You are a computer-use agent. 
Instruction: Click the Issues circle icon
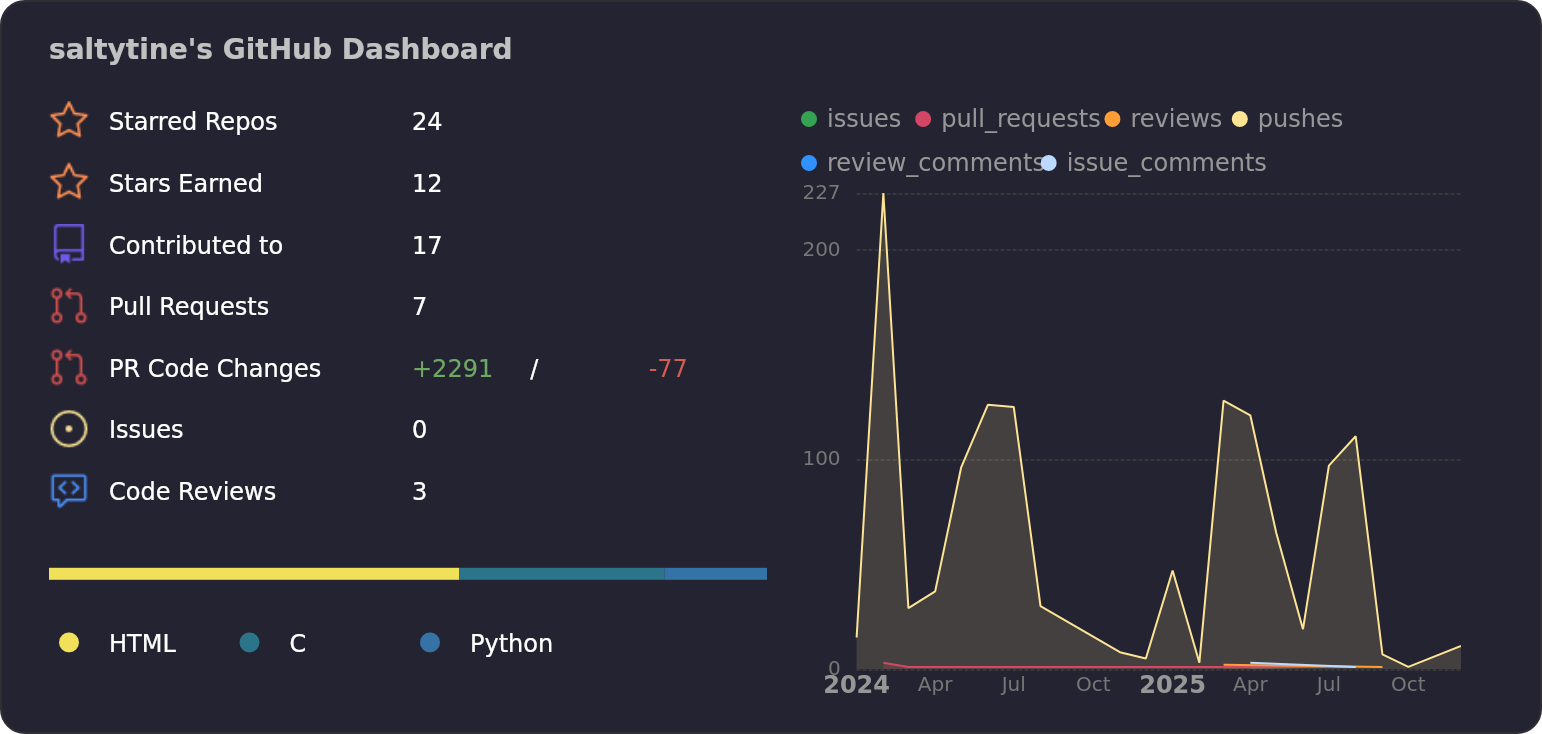(x=68, y=429)
